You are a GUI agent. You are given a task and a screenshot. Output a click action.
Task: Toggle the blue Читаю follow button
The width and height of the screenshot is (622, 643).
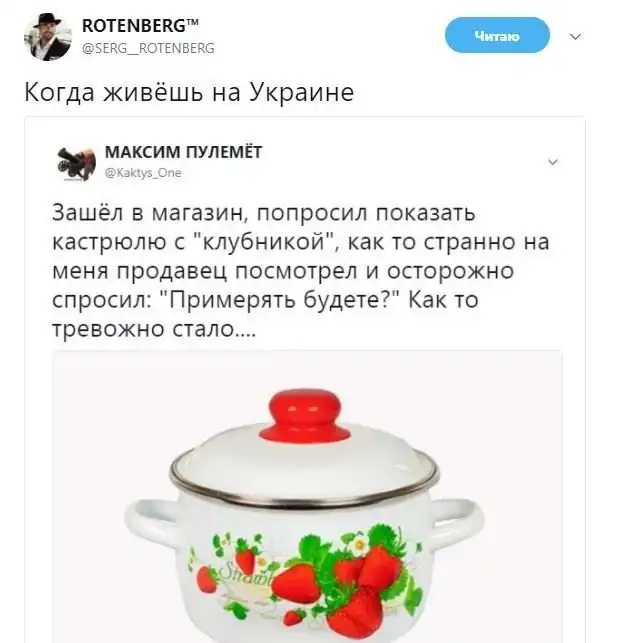[497, 35]
